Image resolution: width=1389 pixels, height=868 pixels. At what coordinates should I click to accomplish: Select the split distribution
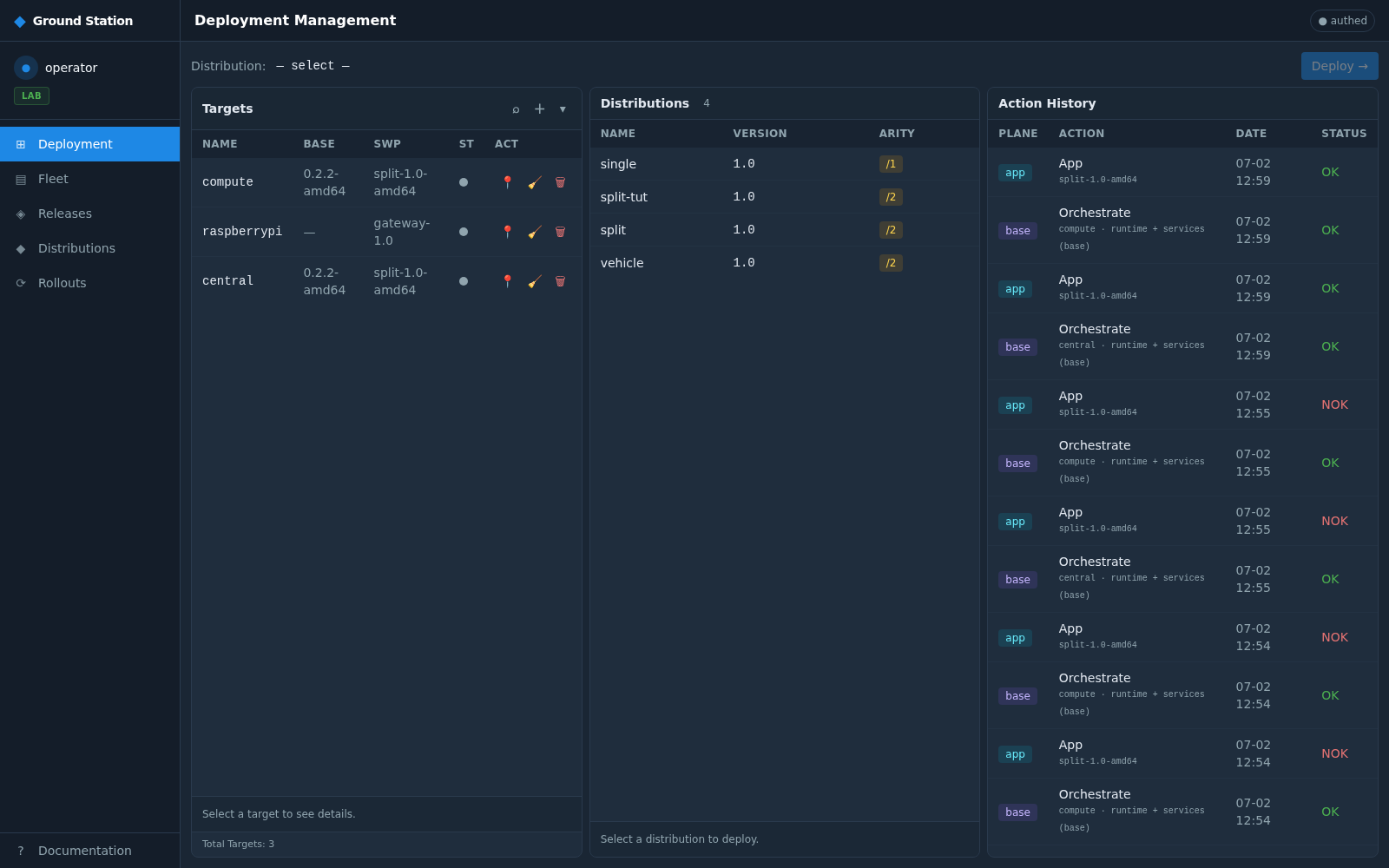pos(785,230)
